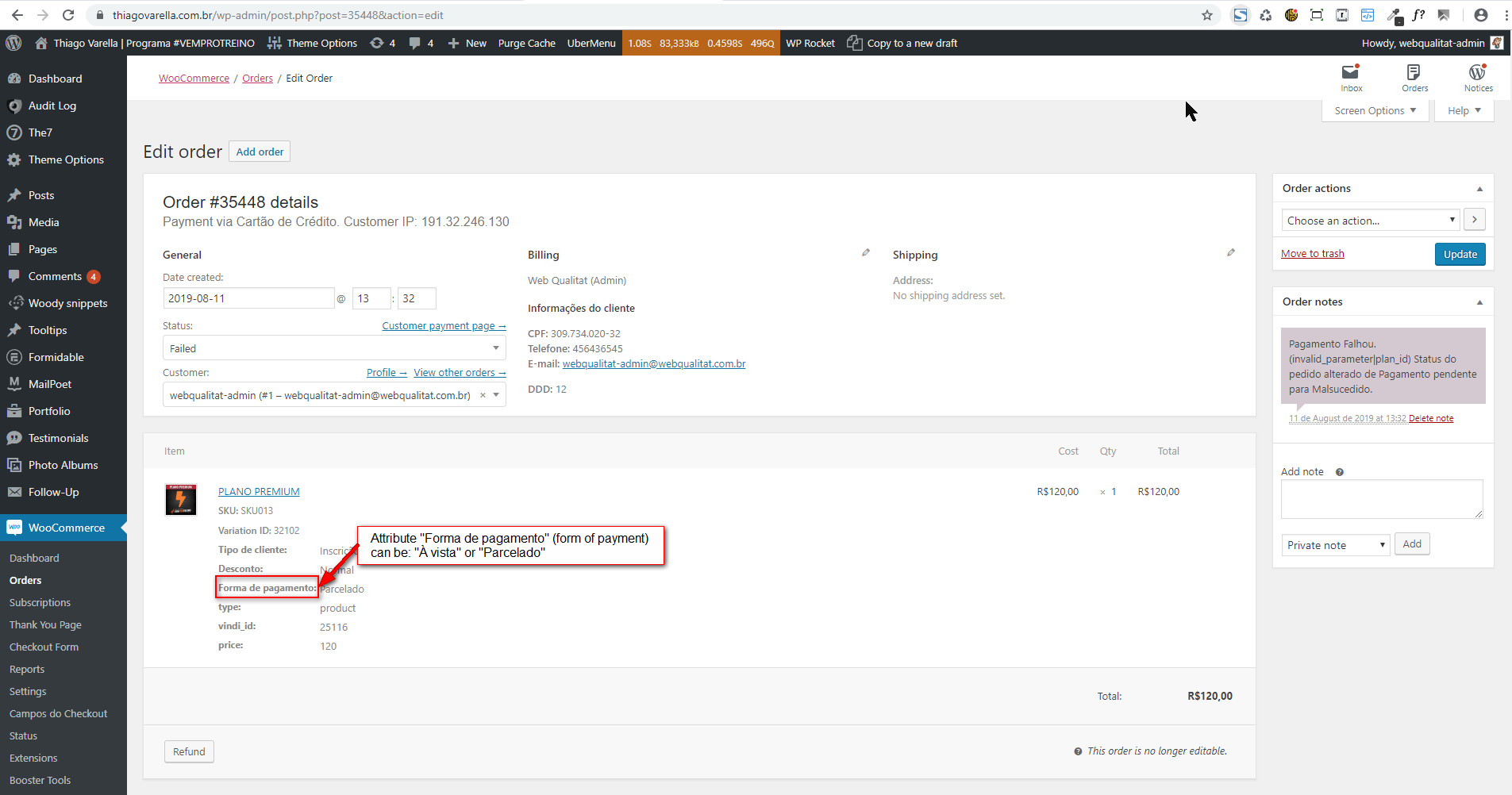Open Choose an action dropdown
1512x795 pixels.
point(1371,221)
